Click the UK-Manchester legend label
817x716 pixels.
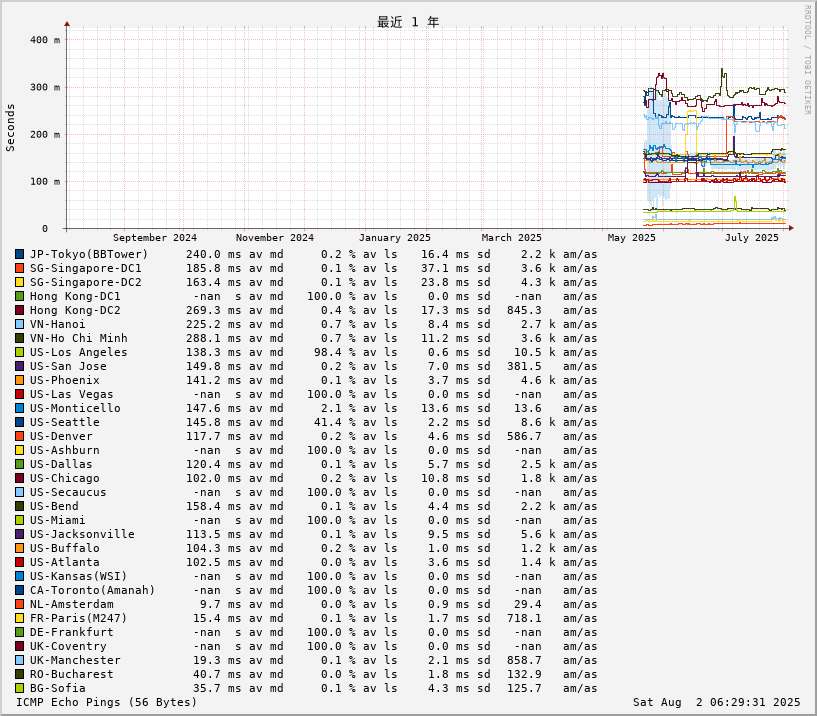75,660
